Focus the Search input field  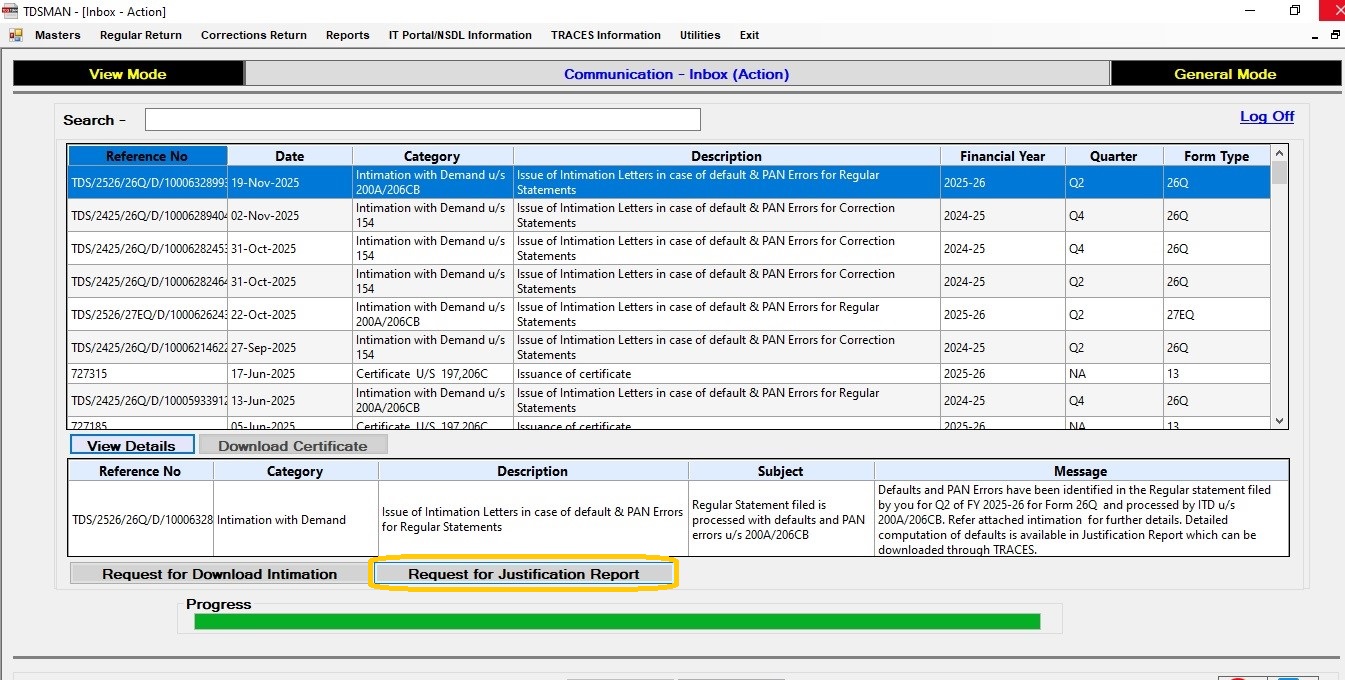point(422,120)
